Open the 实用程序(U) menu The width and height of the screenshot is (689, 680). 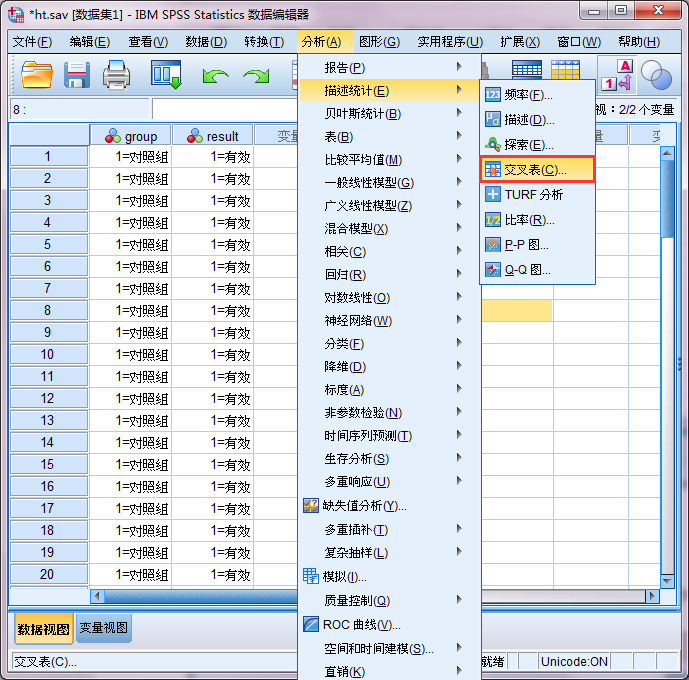(450, 42)
